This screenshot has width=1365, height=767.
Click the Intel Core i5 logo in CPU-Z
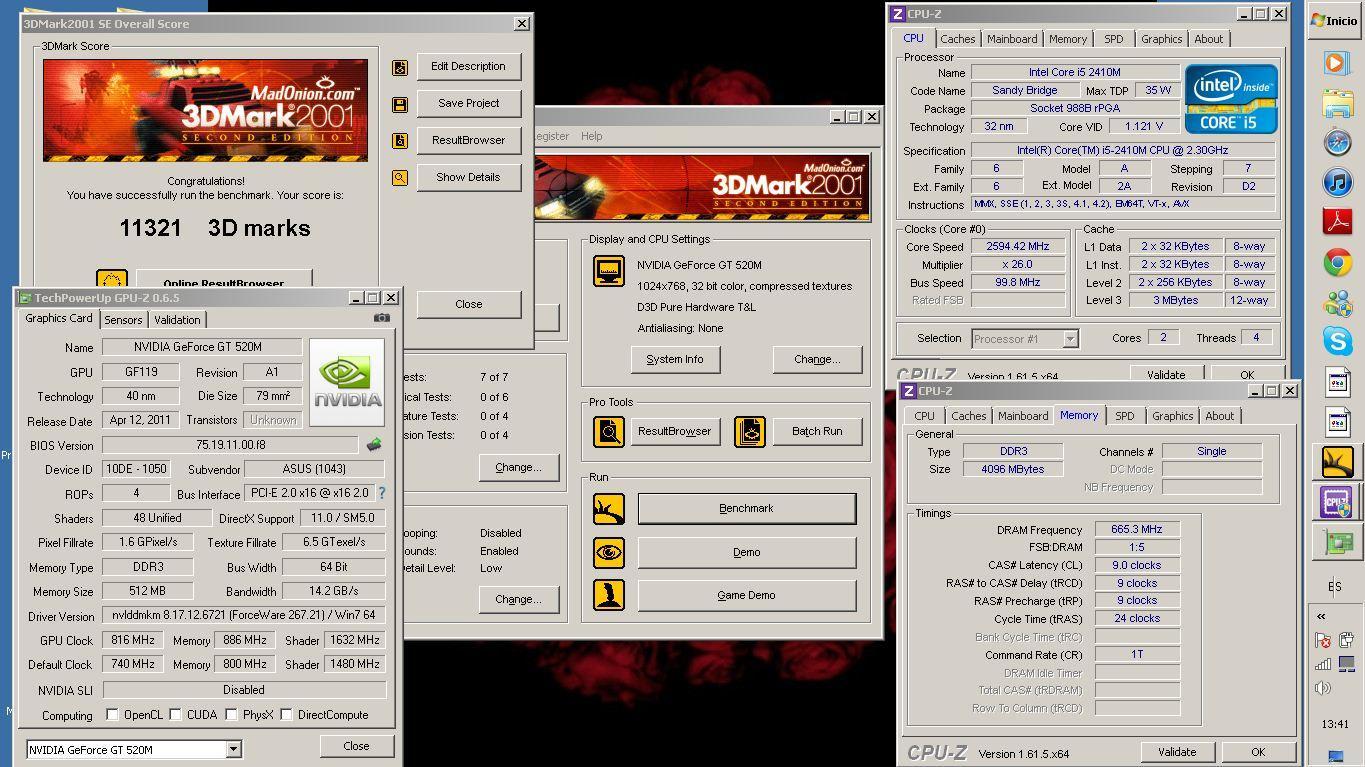(x=1231, y=99)
